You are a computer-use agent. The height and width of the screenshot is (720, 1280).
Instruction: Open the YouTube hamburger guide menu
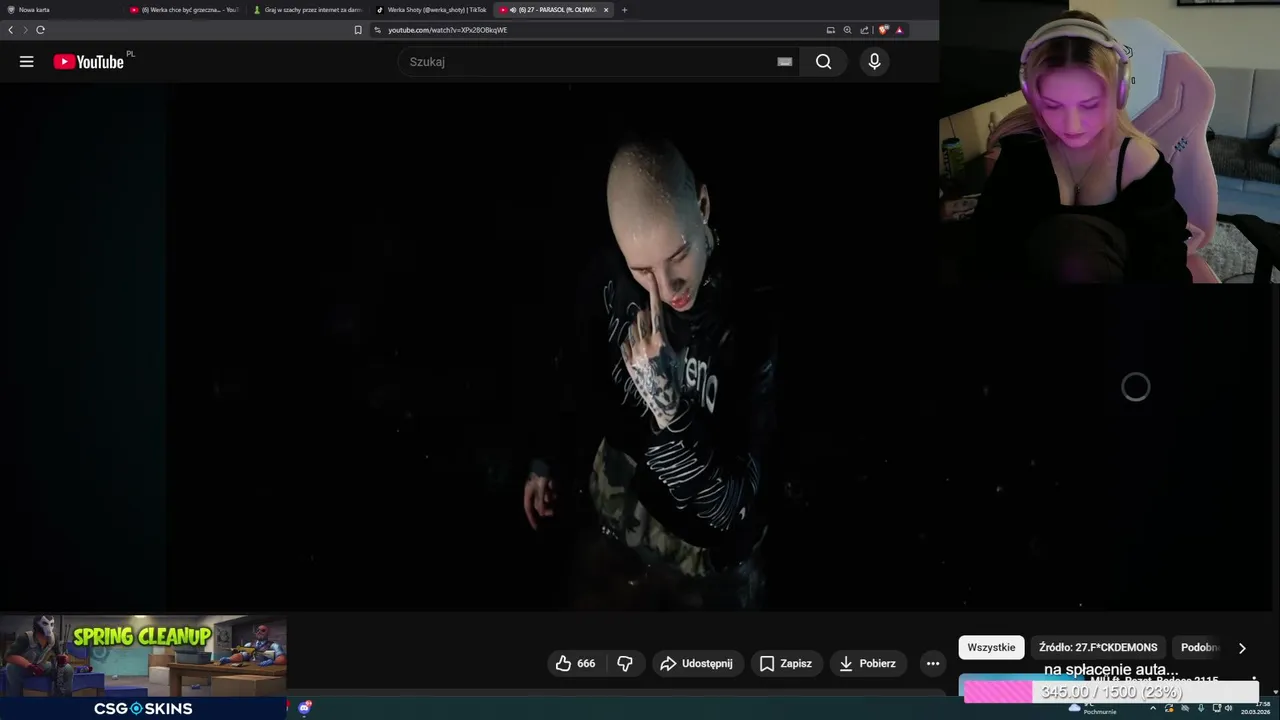(x=27, y=62)
